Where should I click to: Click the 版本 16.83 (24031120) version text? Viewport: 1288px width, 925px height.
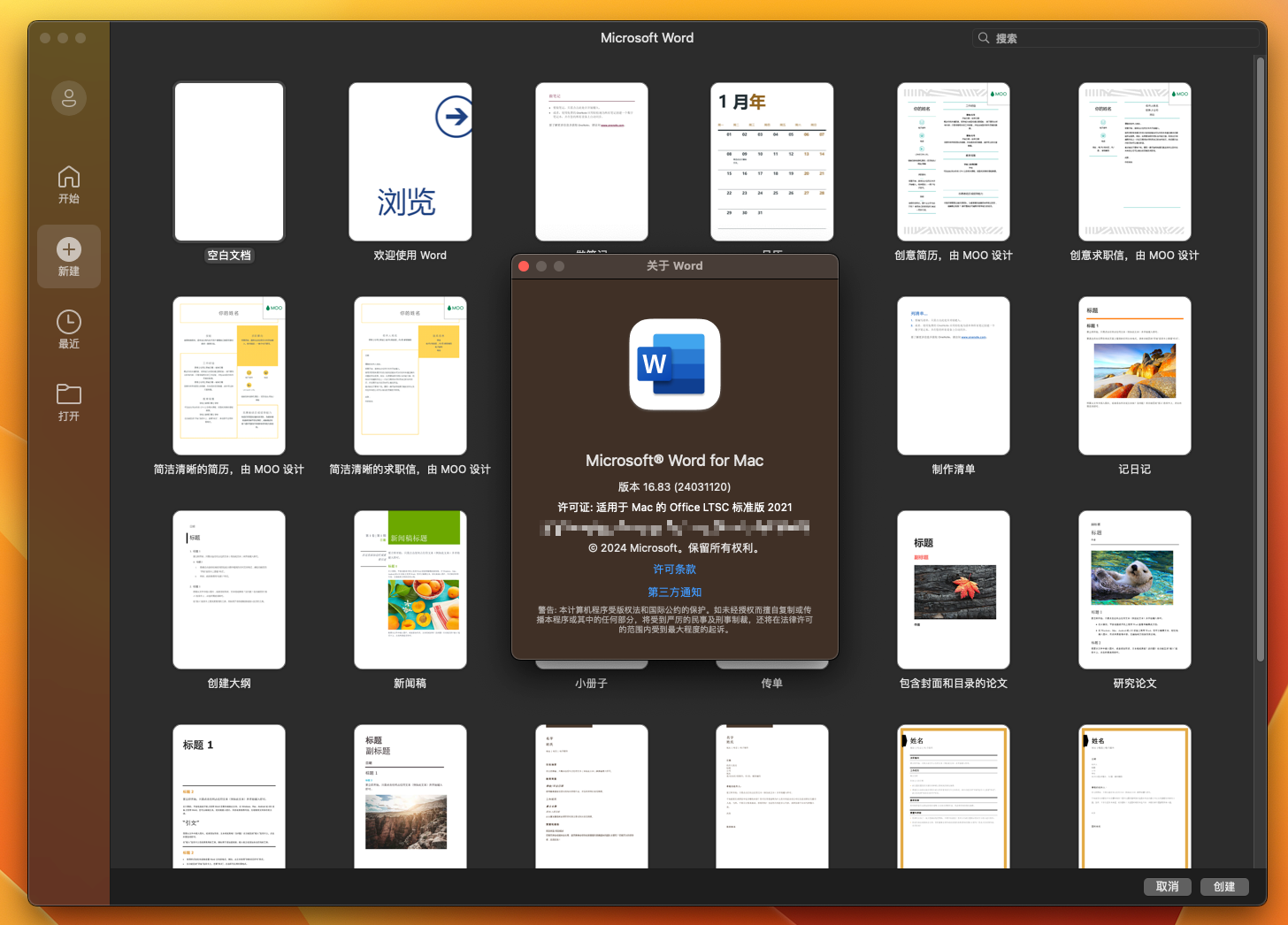pos(675,487)
